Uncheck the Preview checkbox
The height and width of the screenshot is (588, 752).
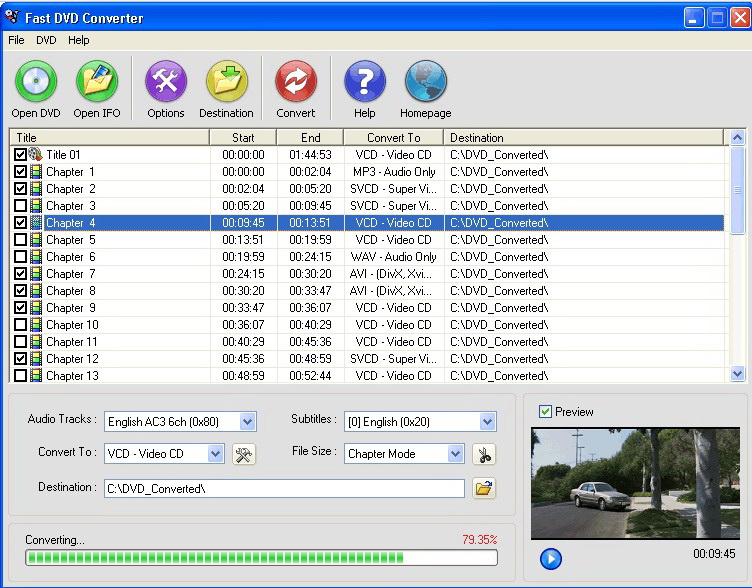click(x=545, y=411)
